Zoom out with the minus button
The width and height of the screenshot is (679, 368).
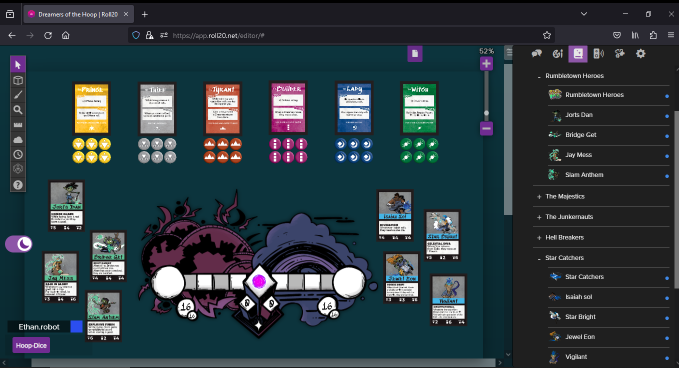point(486,129)
